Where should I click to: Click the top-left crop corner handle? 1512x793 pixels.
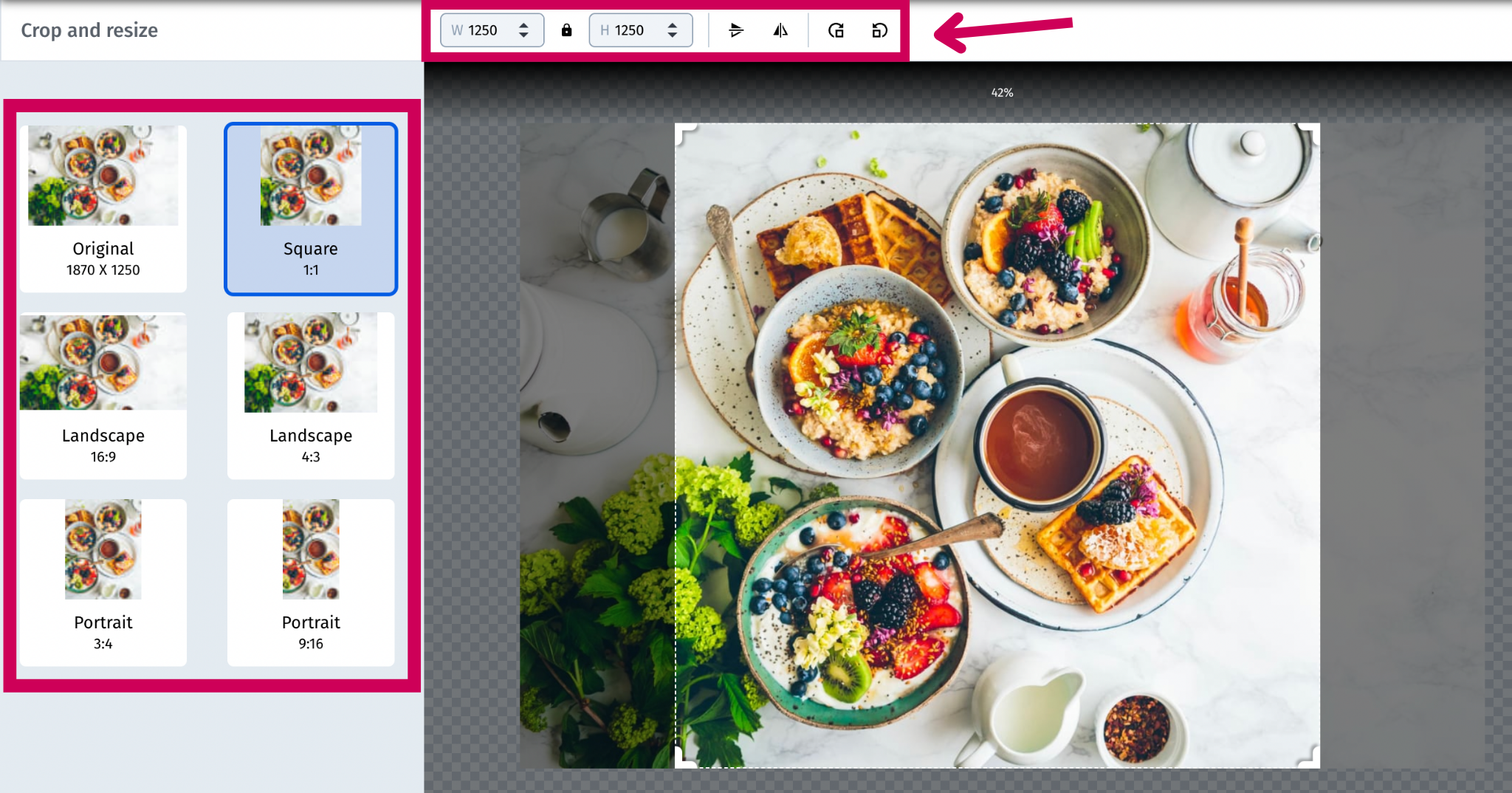(684, 132)
